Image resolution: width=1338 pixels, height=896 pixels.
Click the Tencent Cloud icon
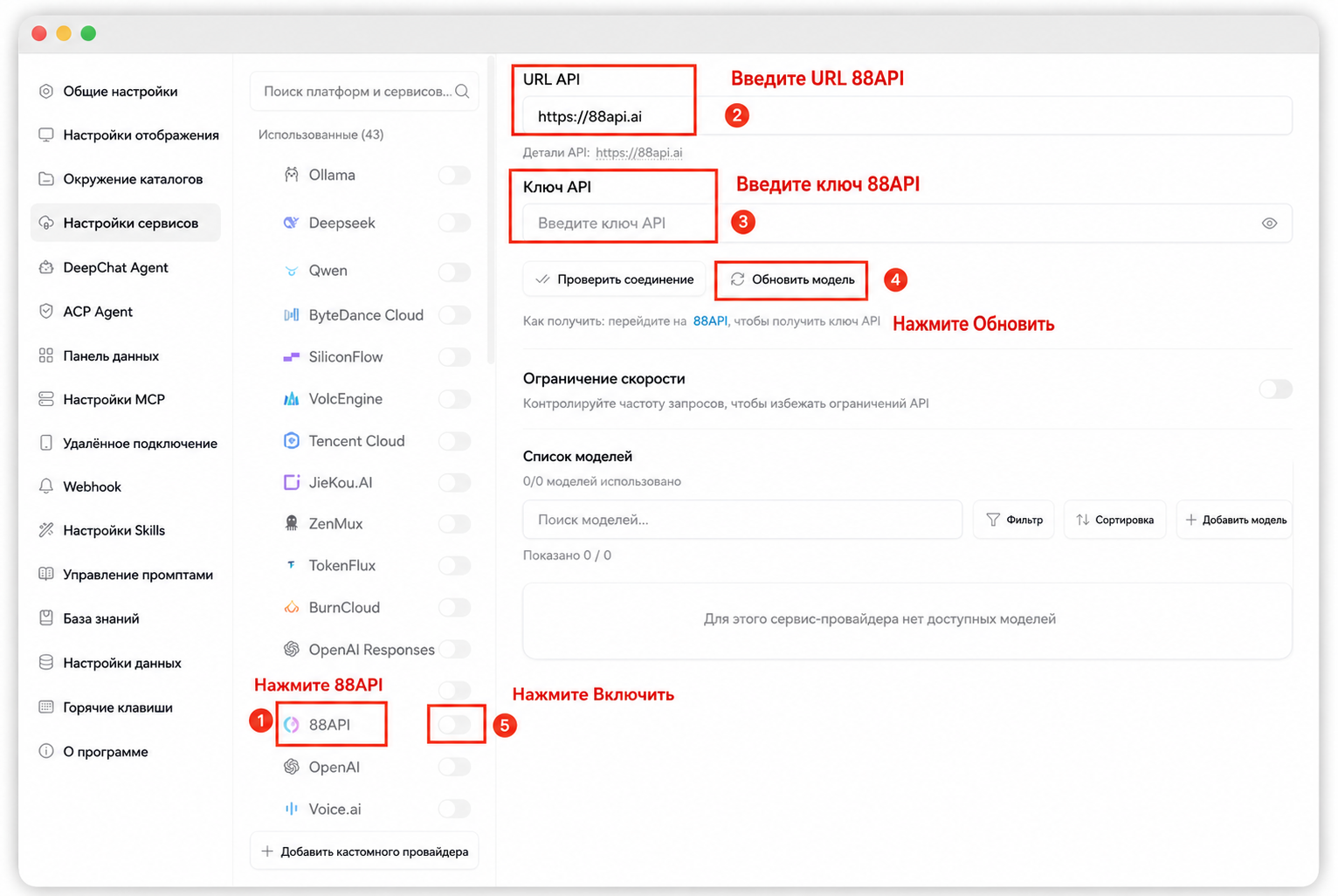point(292,440)
